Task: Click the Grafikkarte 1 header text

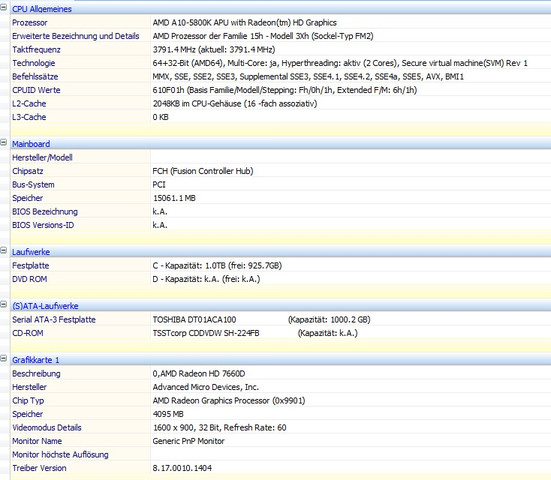Action: [x=35, y=360]
